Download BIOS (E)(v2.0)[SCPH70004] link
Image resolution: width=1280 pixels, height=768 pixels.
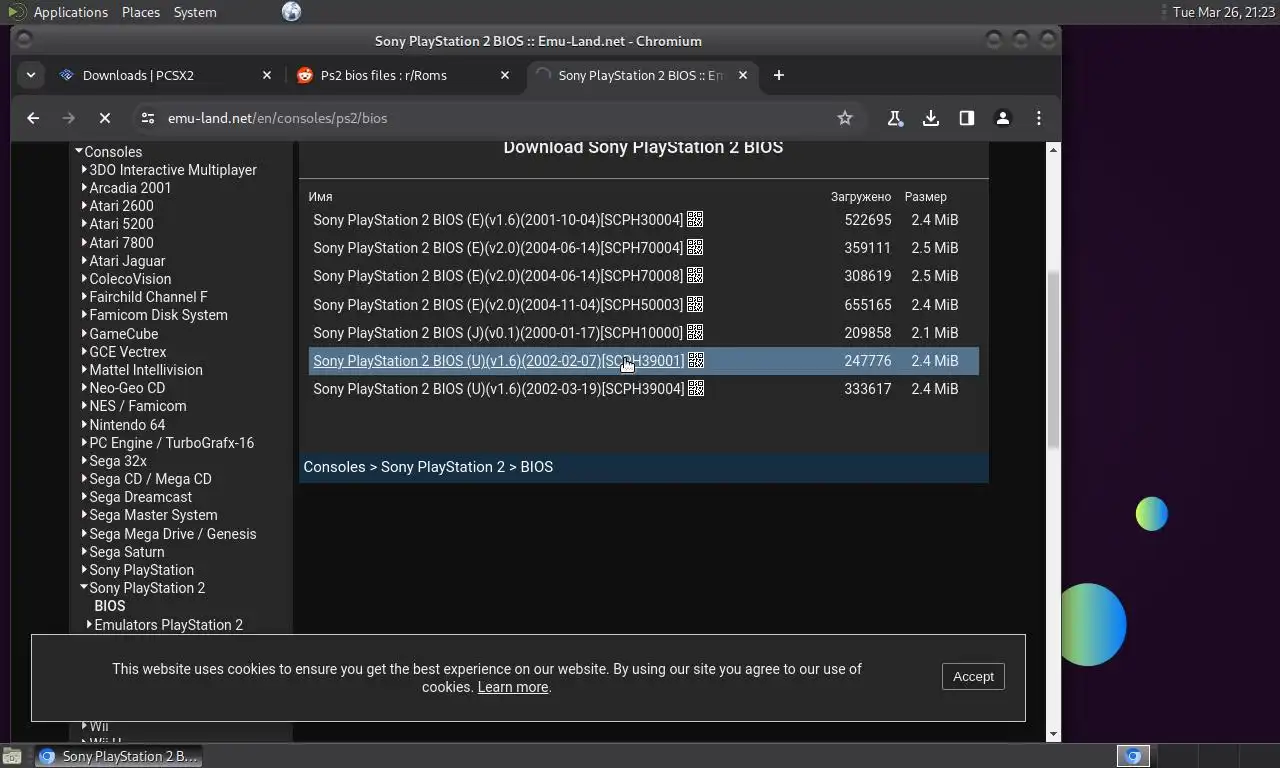click(498, 247)
